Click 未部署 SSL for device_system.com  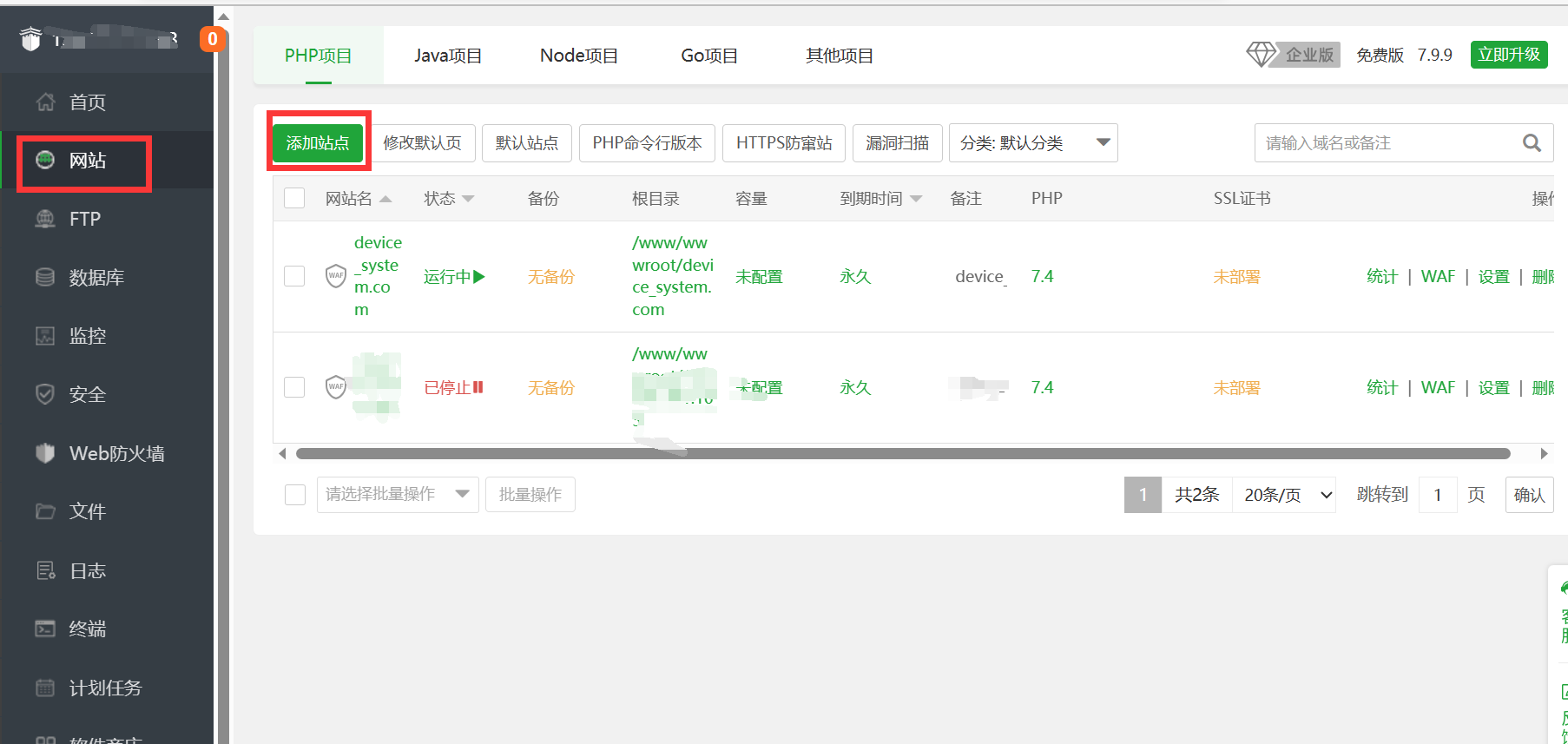[x=1236, y=277]
